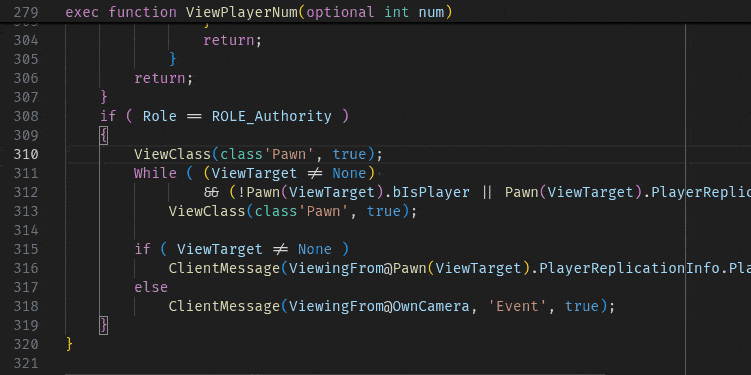Click 'ViewClass' on line 310
Image resolution: width=751 pixels, height=375 pixels.
(172, 154)
